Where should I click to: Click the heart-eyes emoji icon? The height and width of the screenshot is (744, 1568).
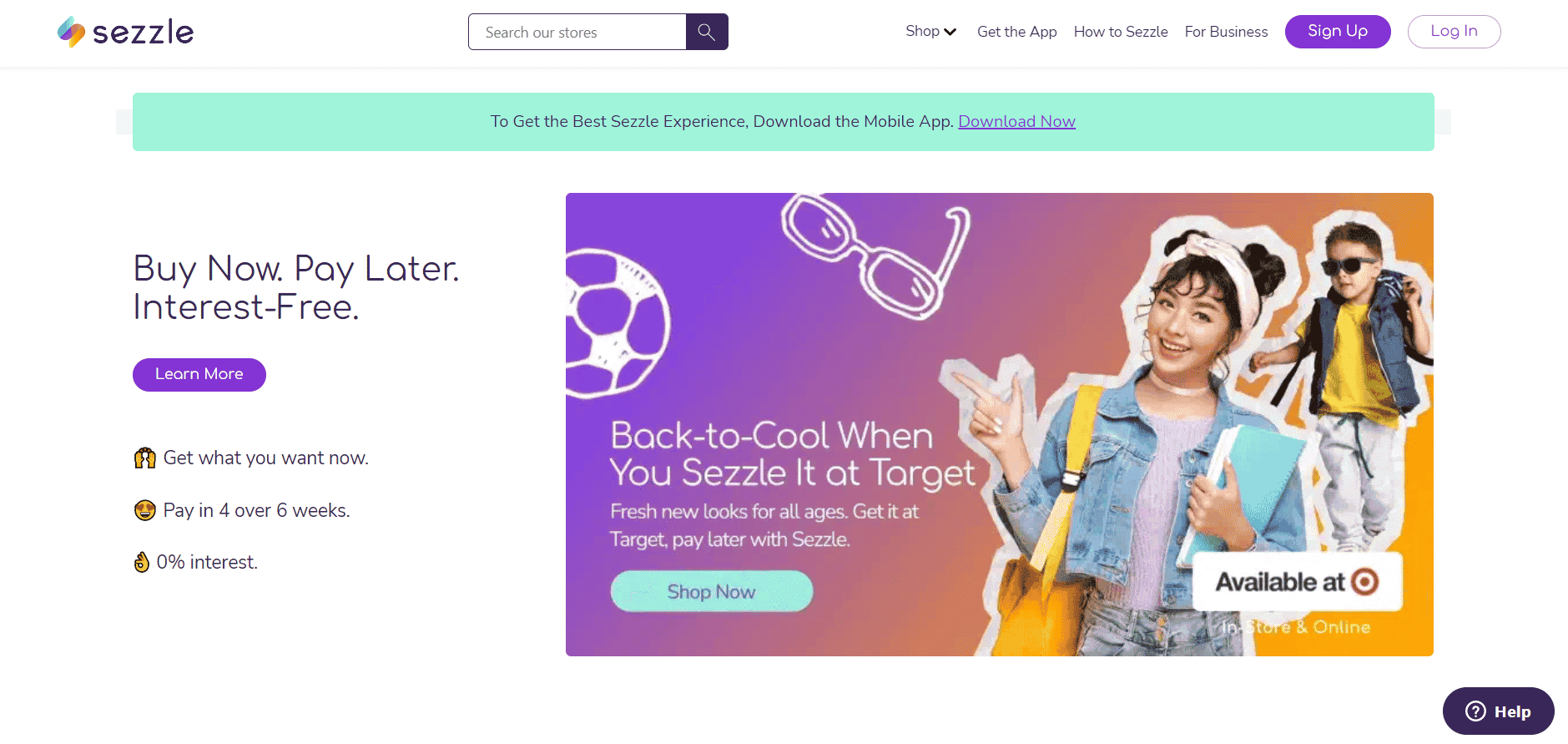click(x=145, y=510)
